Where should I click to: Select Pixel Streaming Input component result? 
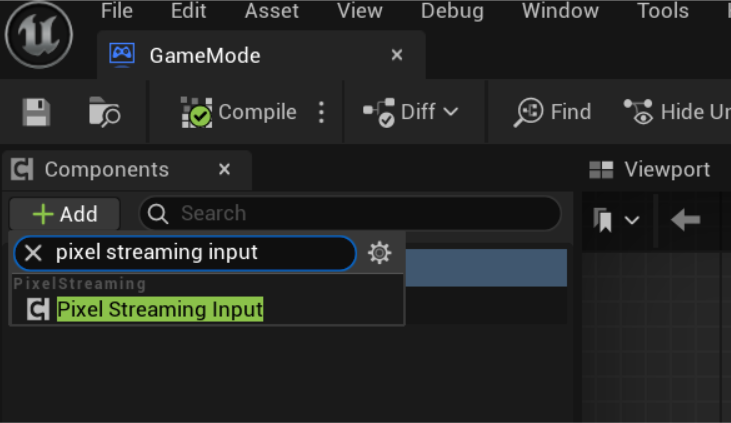point(160,309)
